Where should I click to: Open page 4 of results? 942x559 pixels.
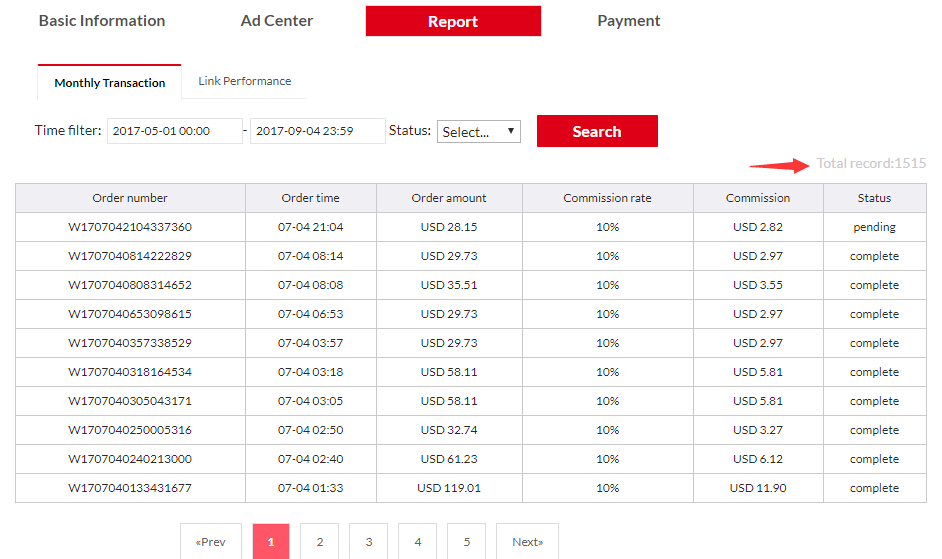tap(418, 542)
